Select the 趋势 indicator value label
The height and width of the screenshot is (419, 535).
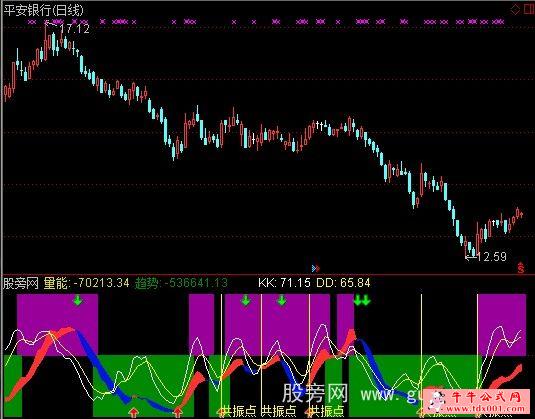tap(181, 283)
